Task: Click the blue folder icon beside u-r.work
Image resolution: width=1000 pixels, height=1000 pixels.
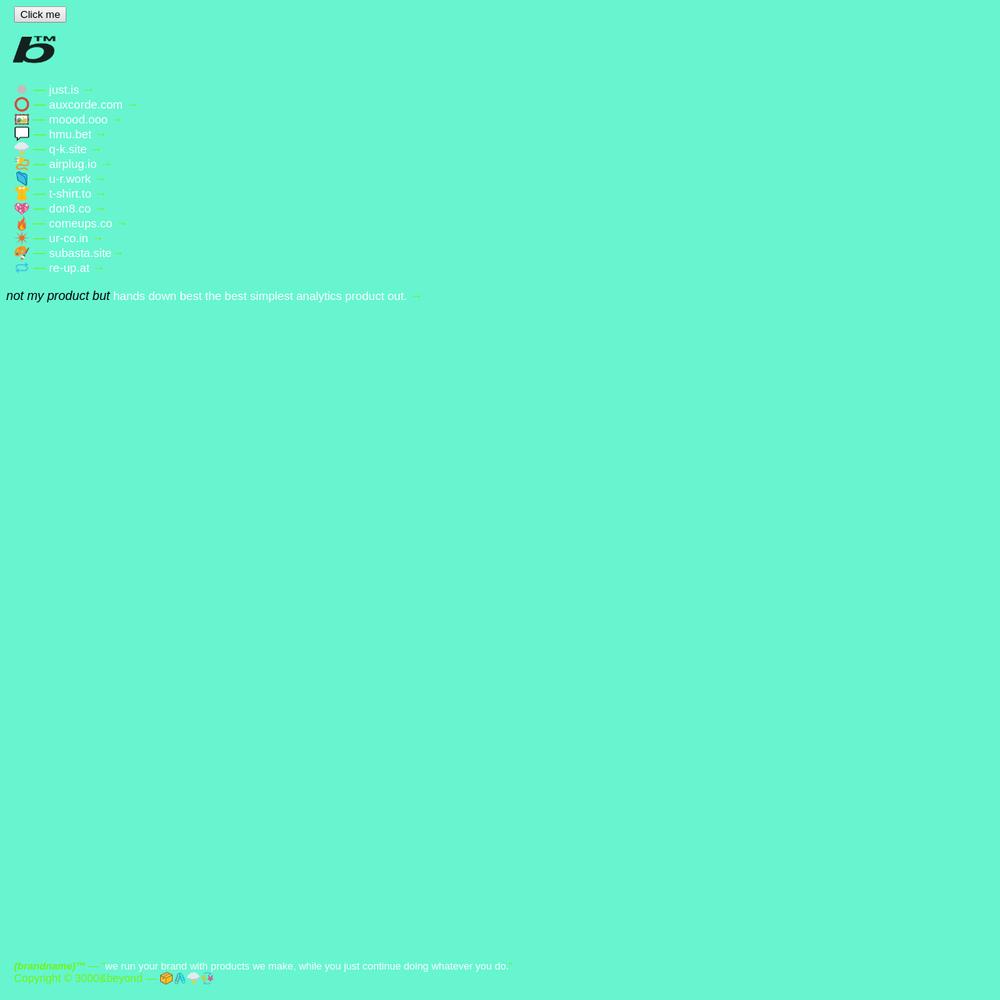Action: click(22, 179)
